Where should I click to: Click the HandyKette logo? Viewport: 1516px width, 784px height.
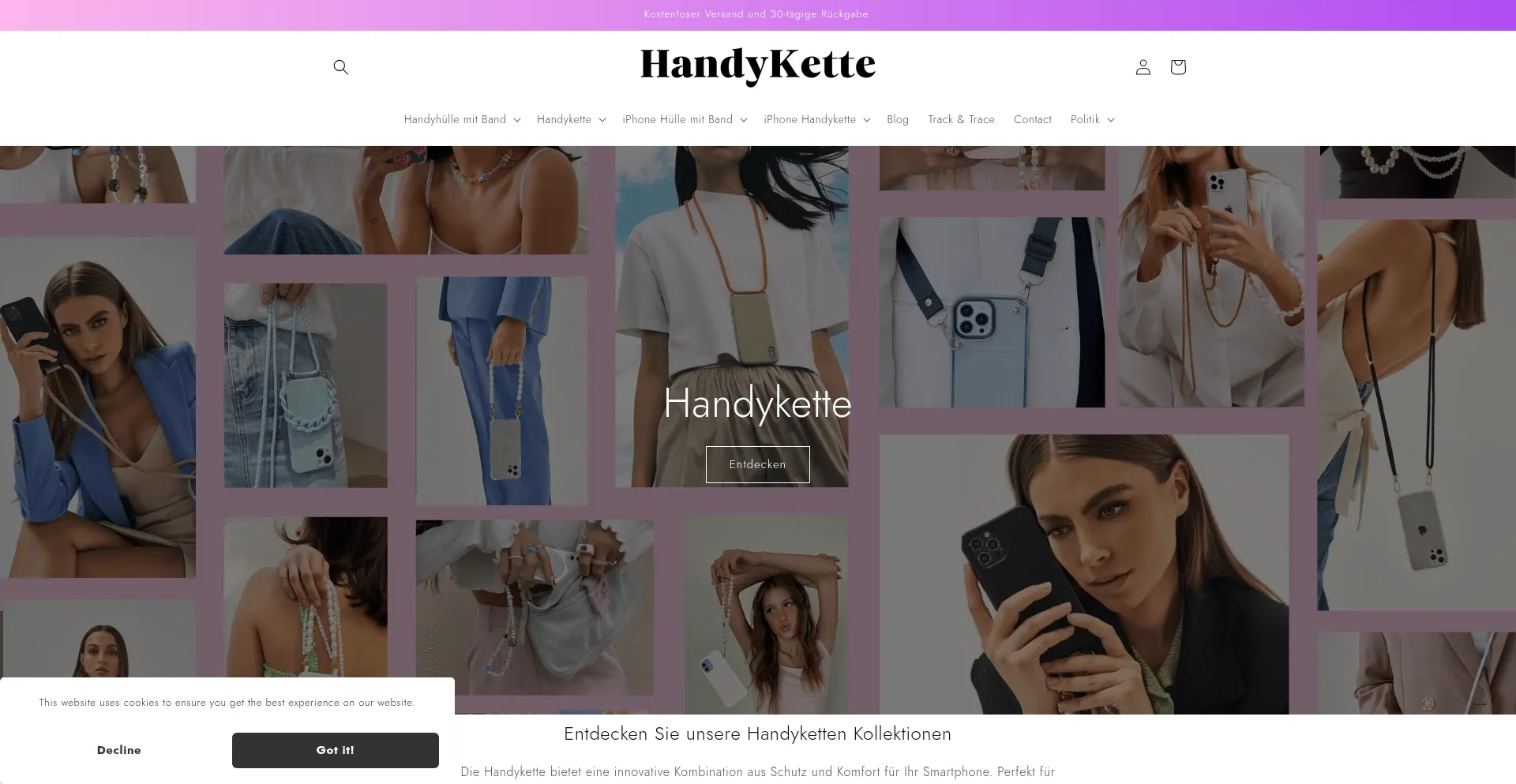[757, 66]
